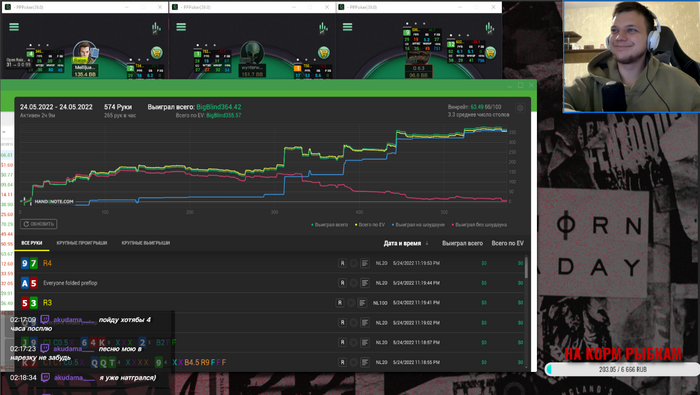Toggle 'Выиграл всего' line in graph legend

click(x=329, y=225)
